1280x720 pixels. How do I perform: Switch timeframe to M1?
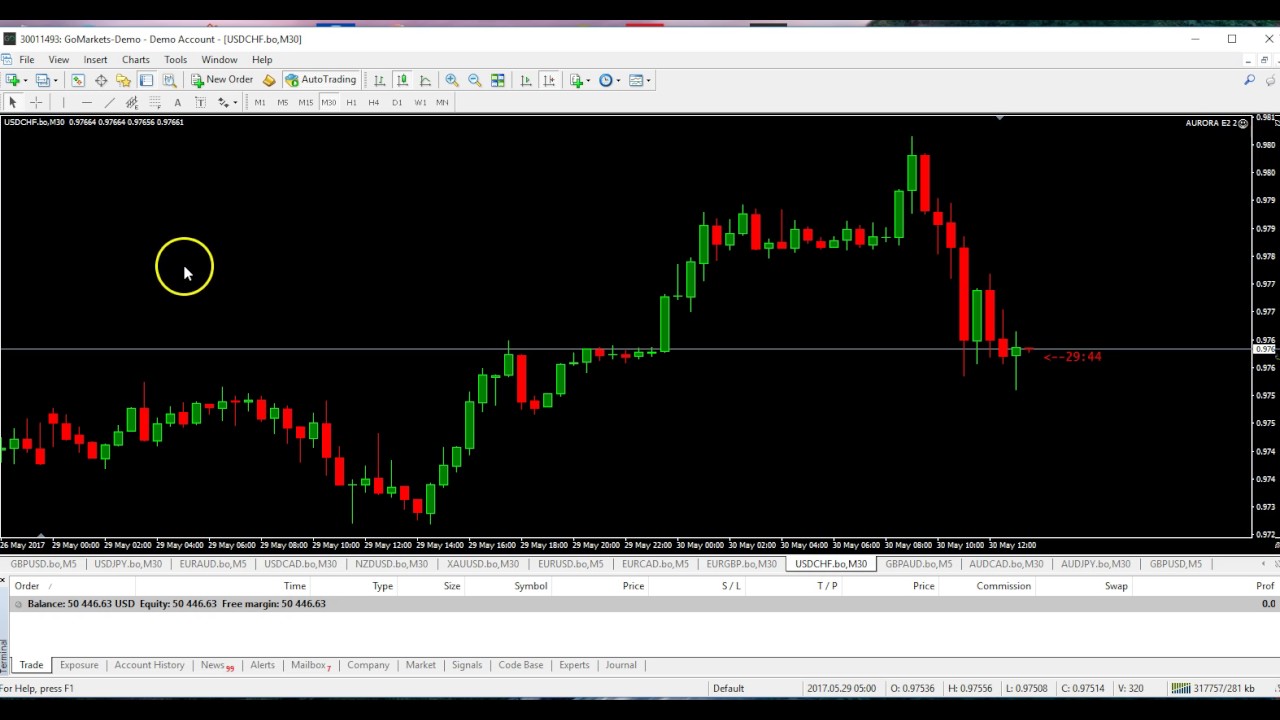[x=260, y=102]
